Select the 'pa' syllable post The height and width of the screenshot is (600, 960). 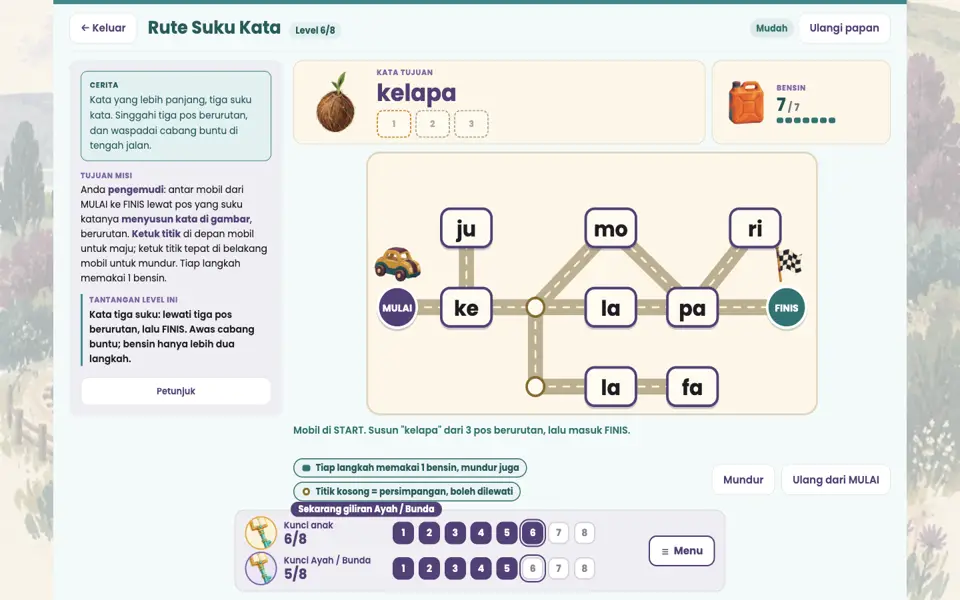pos(692,307)
